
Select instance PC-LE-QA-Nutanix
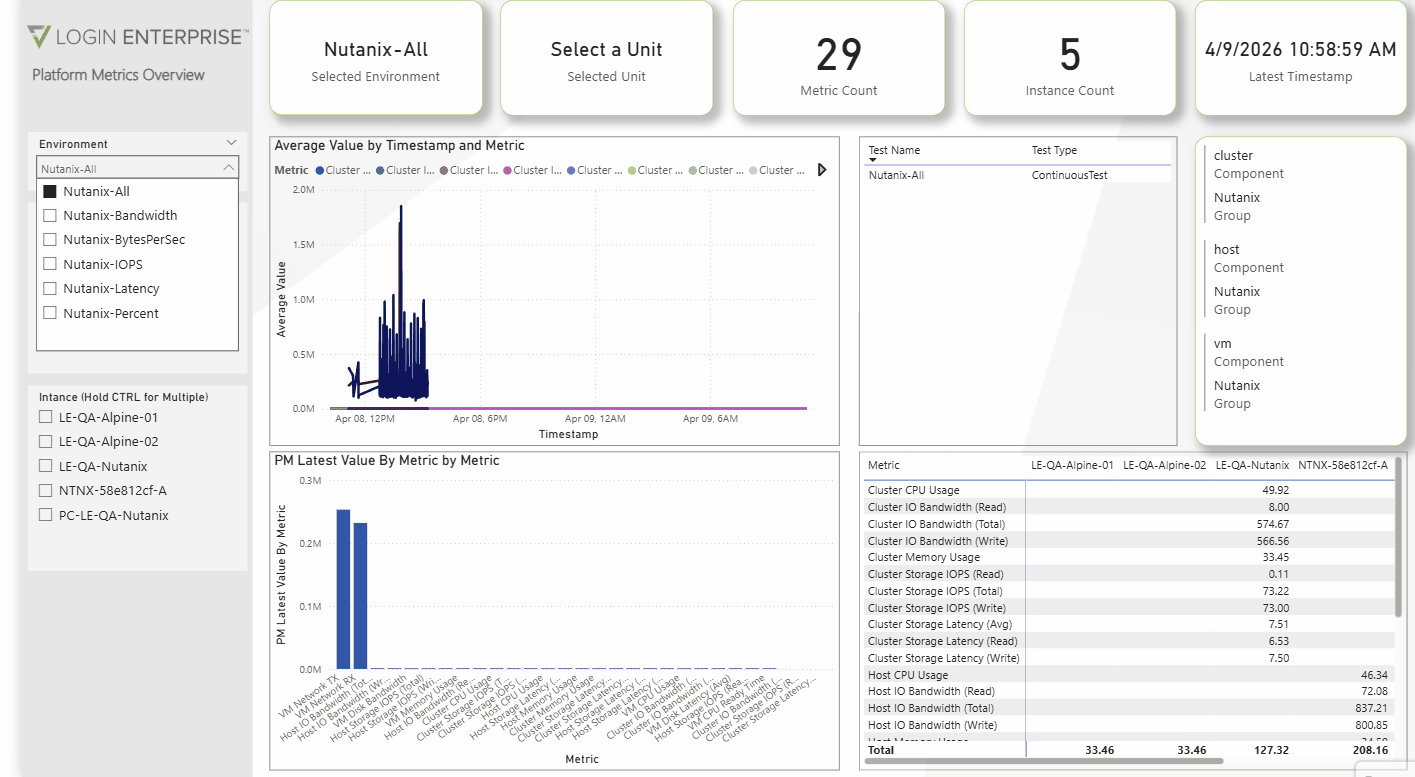(x=45, y=515)
